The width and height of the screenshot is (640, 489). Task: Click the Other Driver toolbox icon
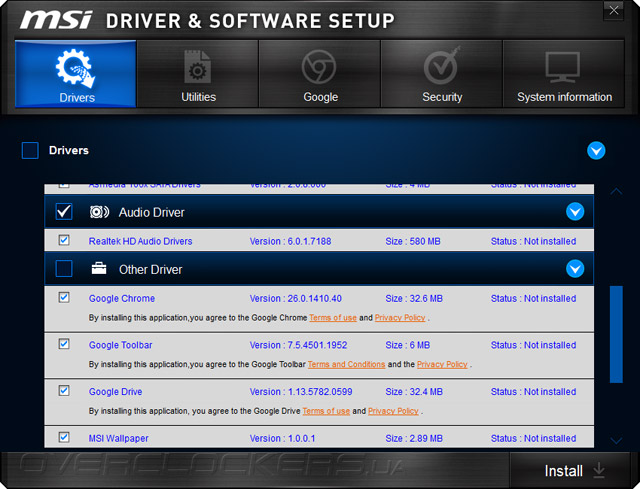99,268
